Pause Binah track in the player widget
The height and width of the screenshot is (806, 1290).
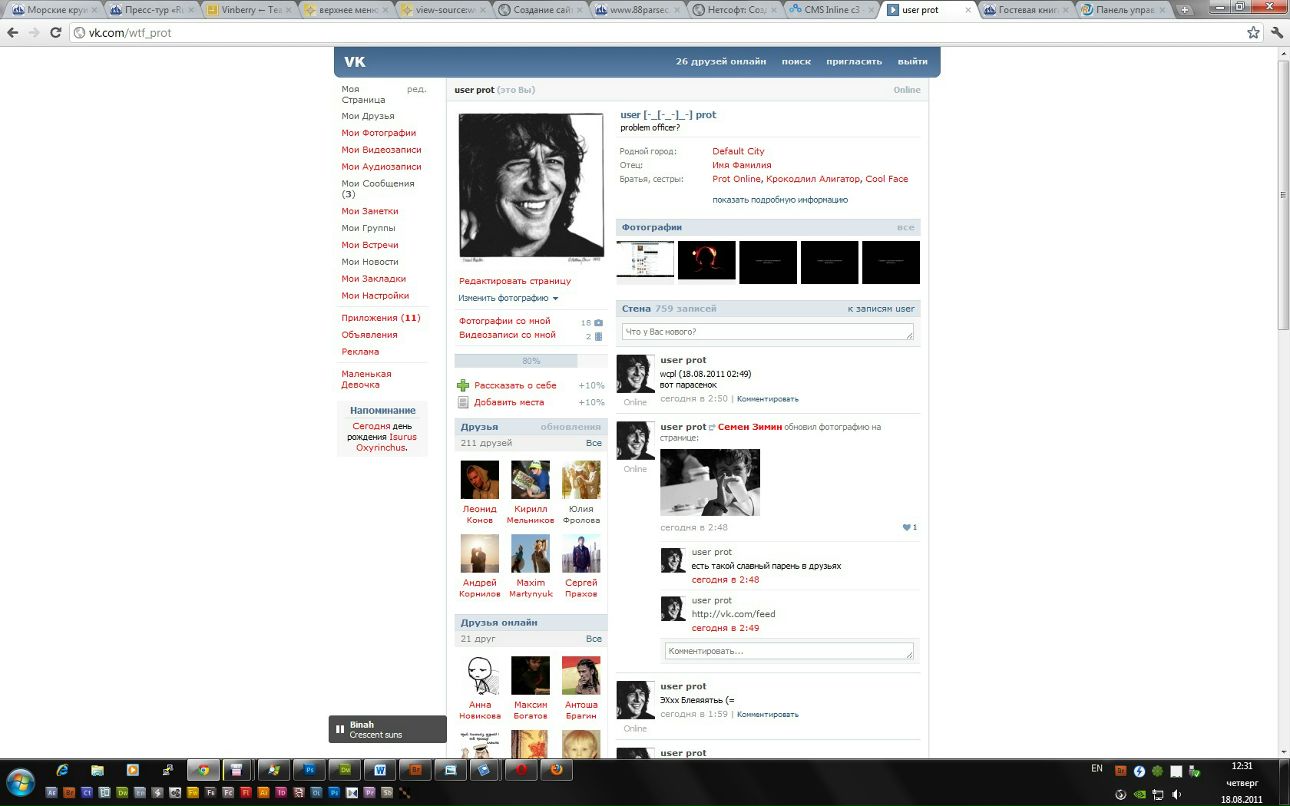pyautogui.click(x=340, y=729)
